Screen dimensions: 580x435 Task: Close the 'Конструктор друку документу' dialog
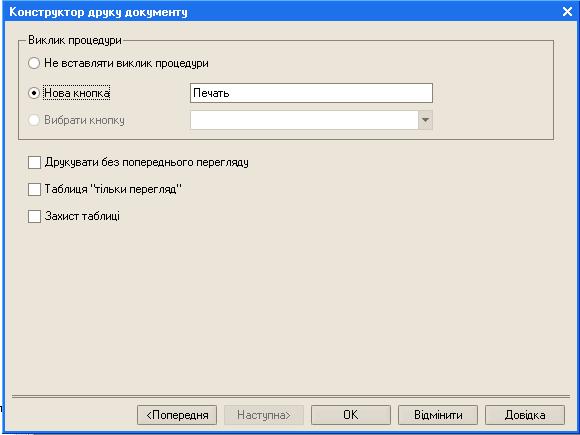coord(567,12)
